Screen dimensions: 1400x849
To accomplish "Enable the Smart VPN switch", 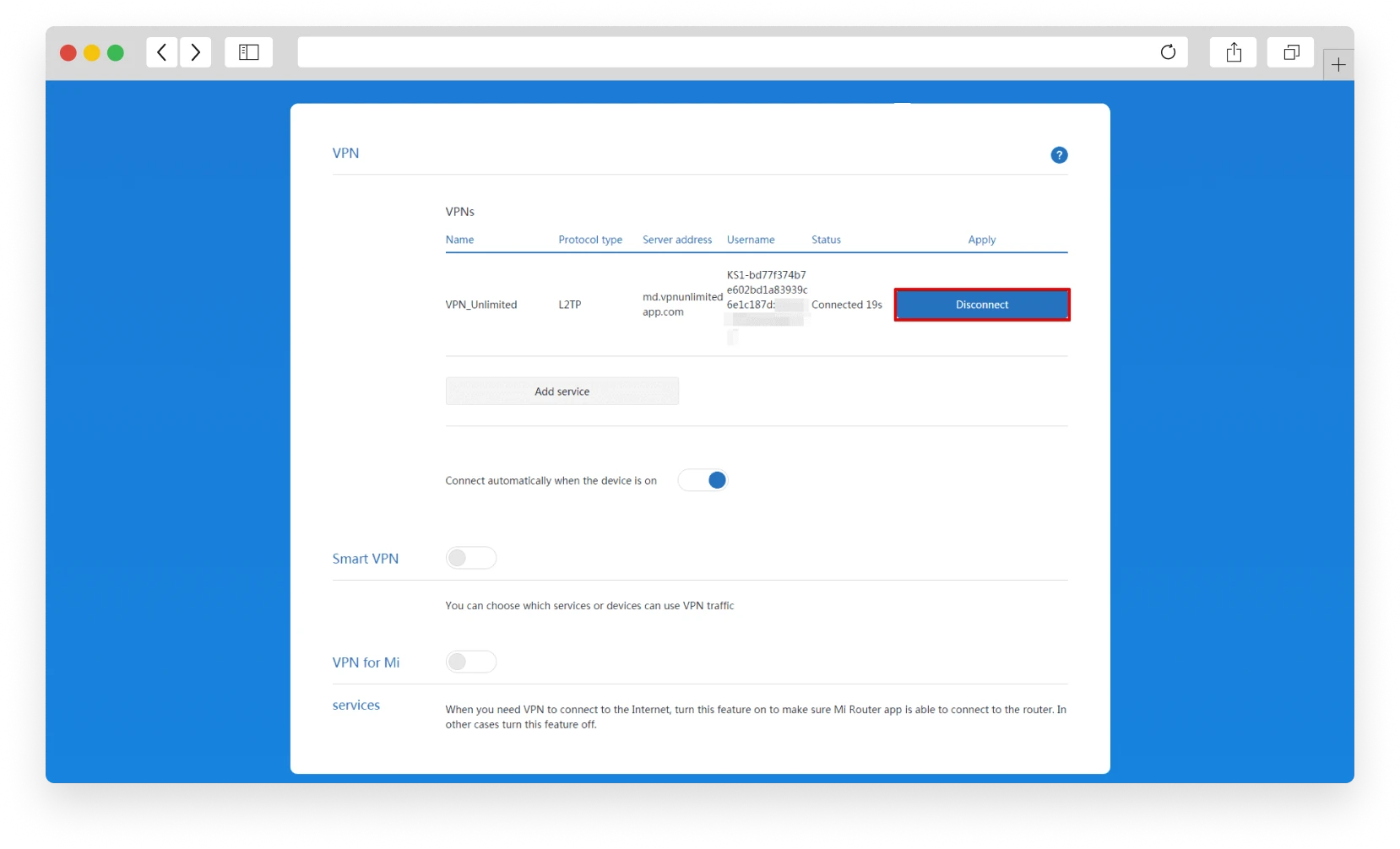I will pyautogui.click(x=470, y=558).
